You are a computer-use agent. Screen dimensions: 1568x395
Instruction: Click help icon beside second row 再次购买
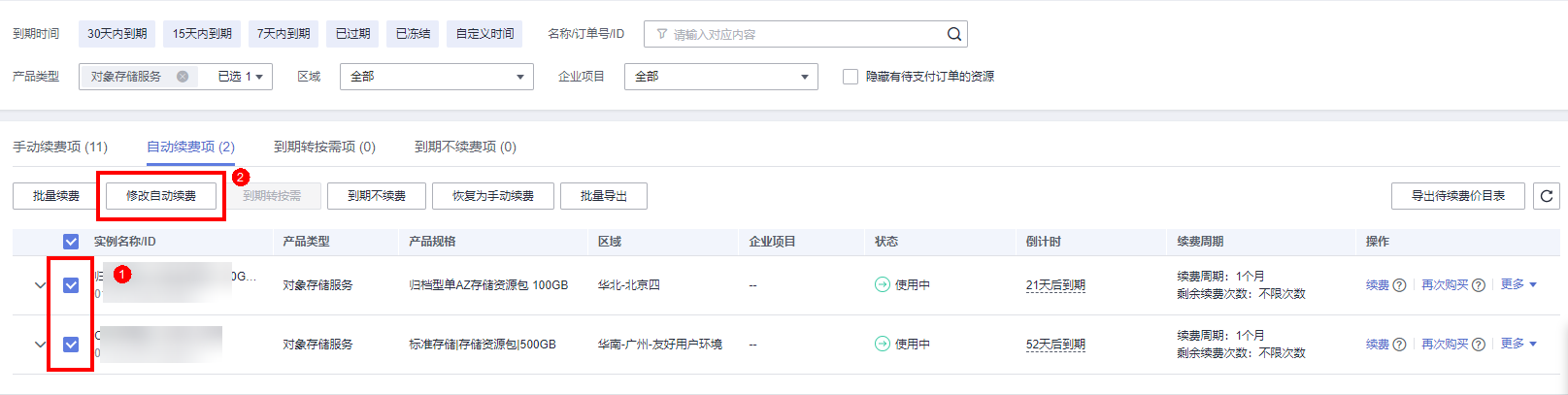click(x=1478, y=345)
